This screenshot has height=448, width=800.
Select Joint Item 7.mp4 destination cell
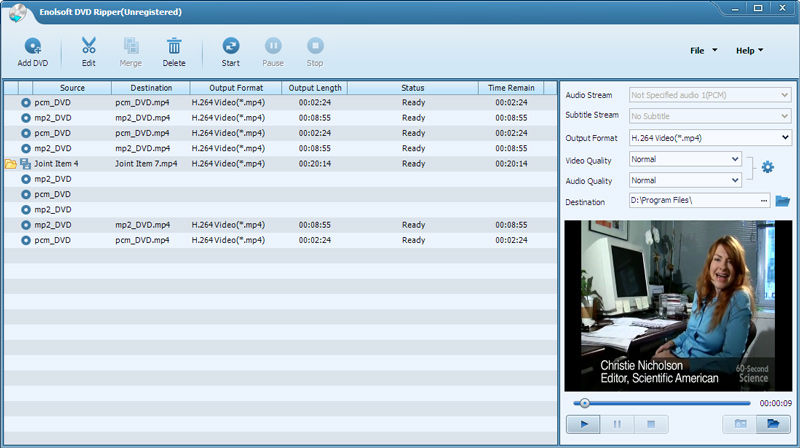(146, 164)
